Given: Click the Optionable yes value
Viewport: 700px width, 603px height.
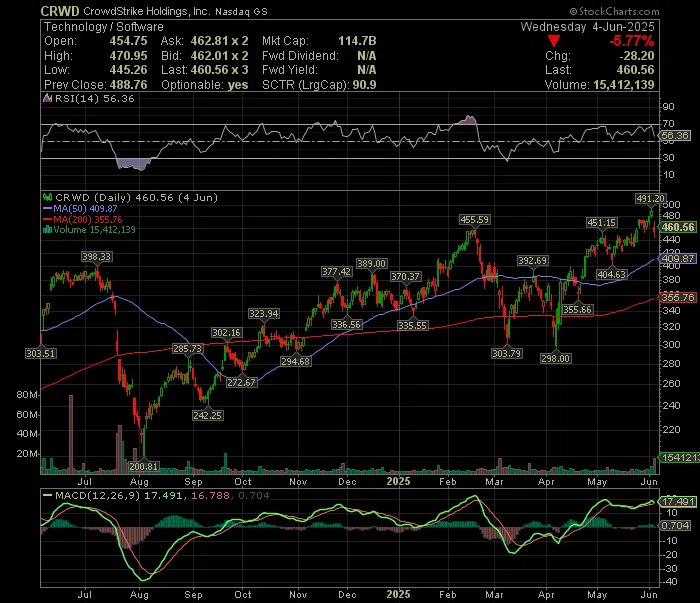Looking at the screenshot, I should (x=238, y=85).
